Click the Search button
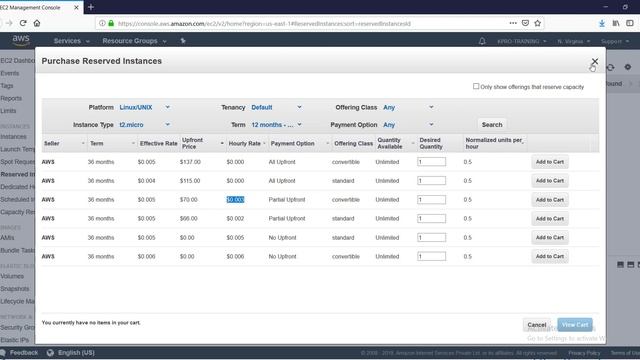640x360 pixels. point(492,124)
